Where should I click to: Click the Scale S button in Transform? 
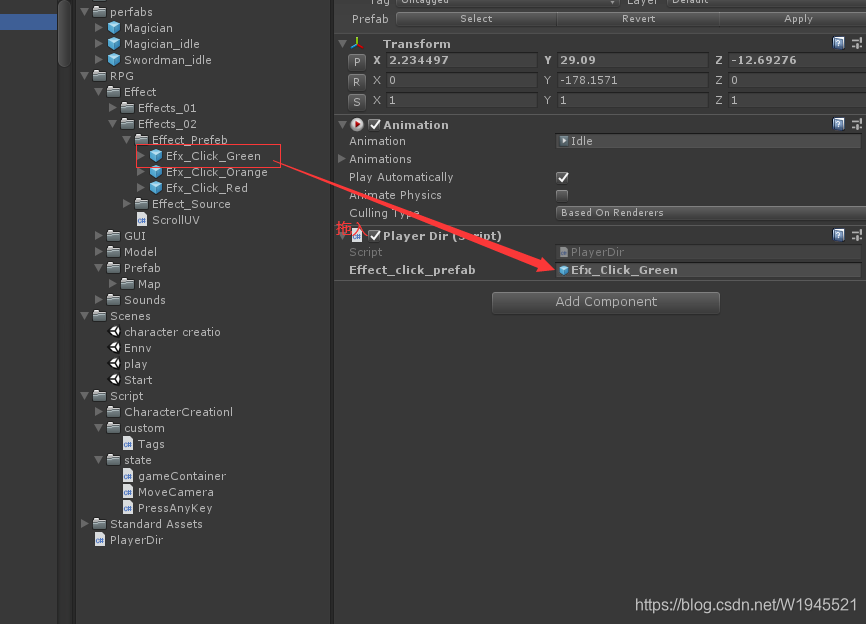[x=357, y=102]
